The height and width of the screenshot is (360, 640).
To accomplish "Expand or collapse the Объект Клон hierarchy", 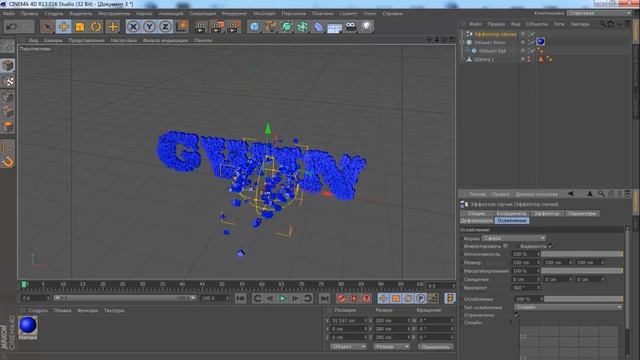I will 462,42.
